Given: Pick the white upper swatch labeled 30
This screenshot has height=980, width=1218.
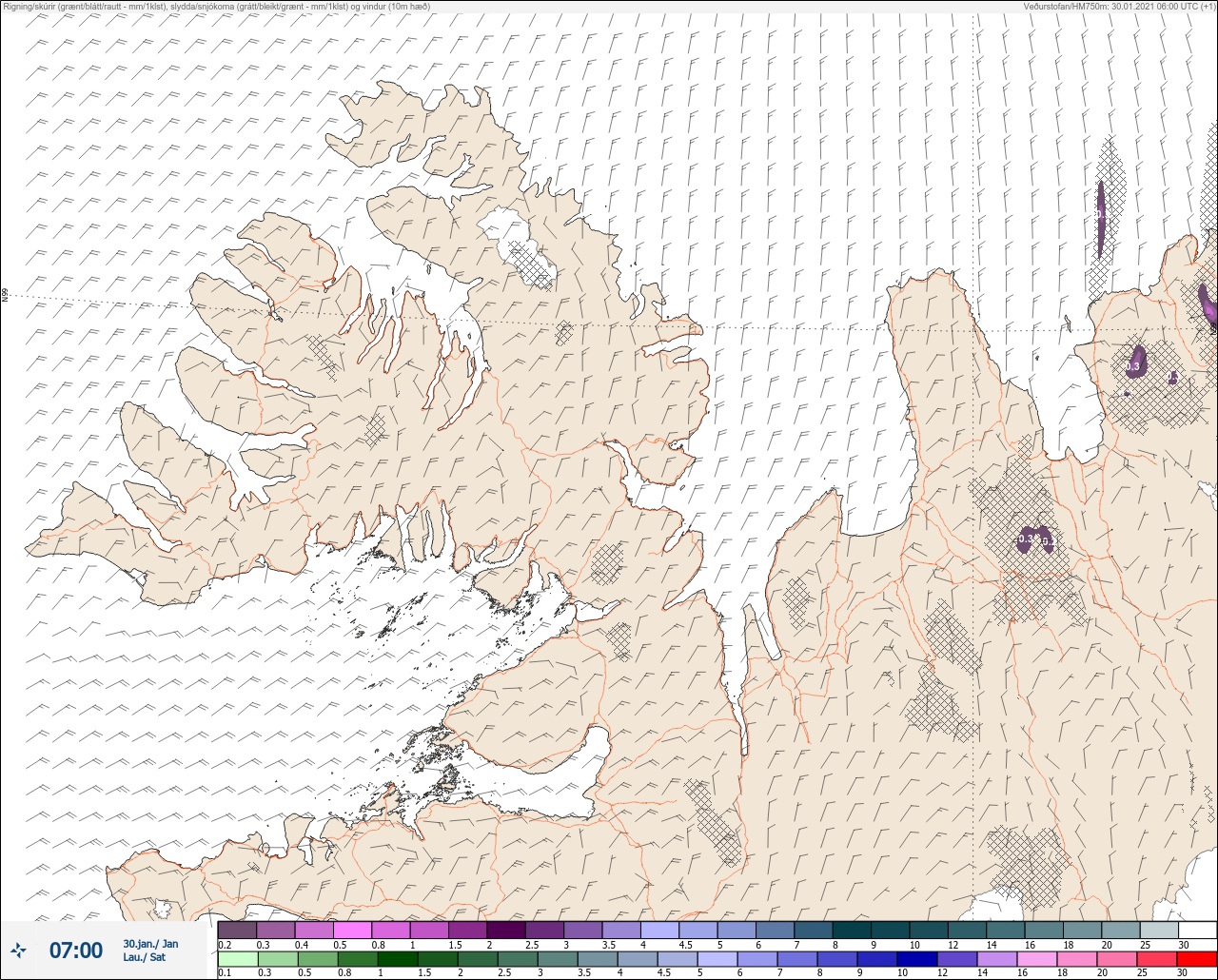Looking at the screenshot, I should [1197, 930].
